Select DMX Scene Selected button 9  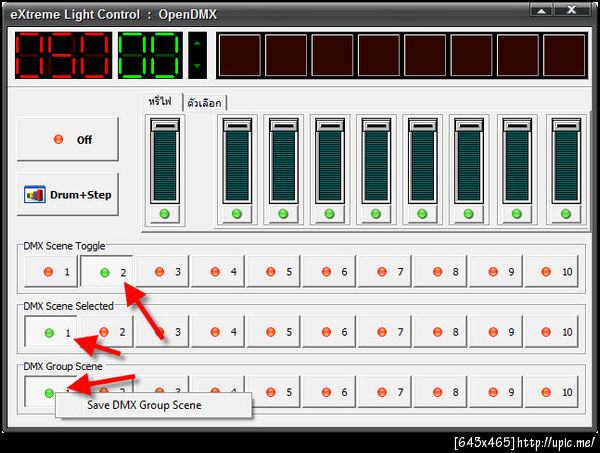click(x=496, y=332)
